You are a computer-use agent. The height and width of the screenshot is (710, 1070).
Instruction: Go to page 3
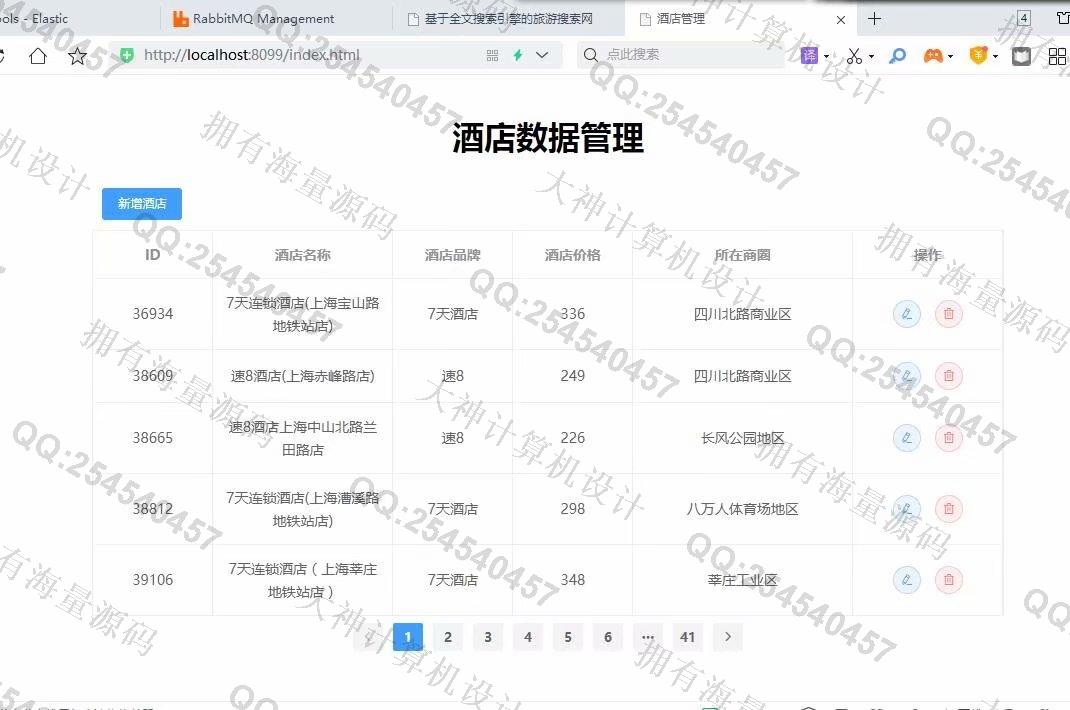click(x=488, y=637)
